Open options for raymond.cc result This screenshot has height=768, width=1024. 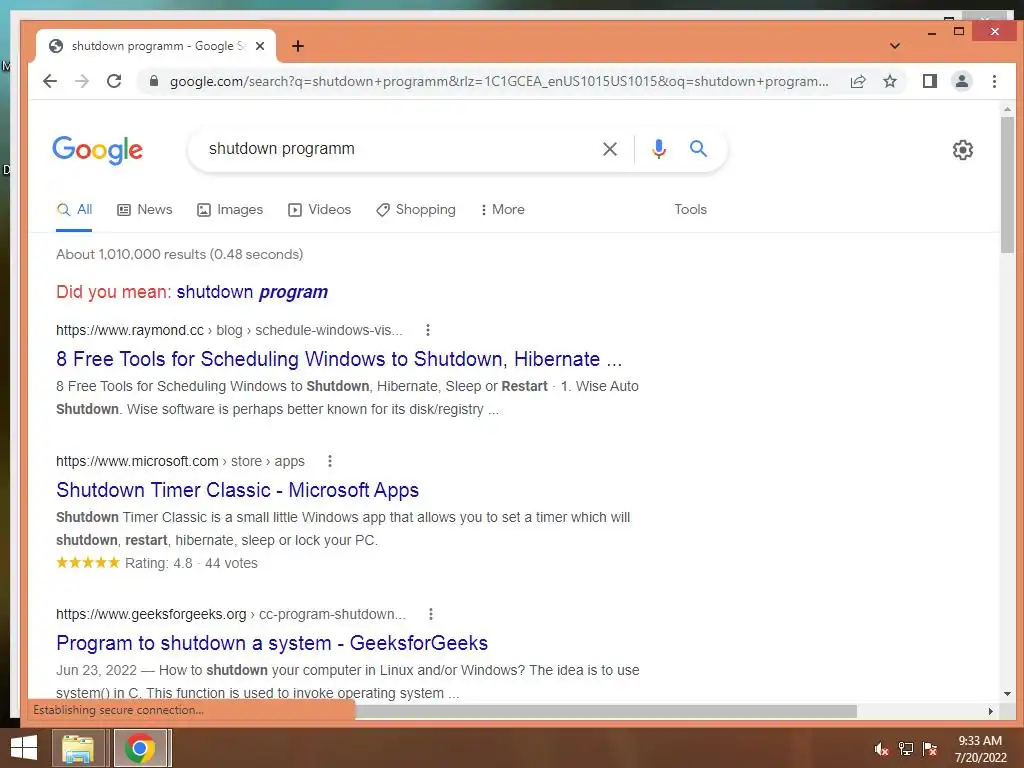(428, 330)
